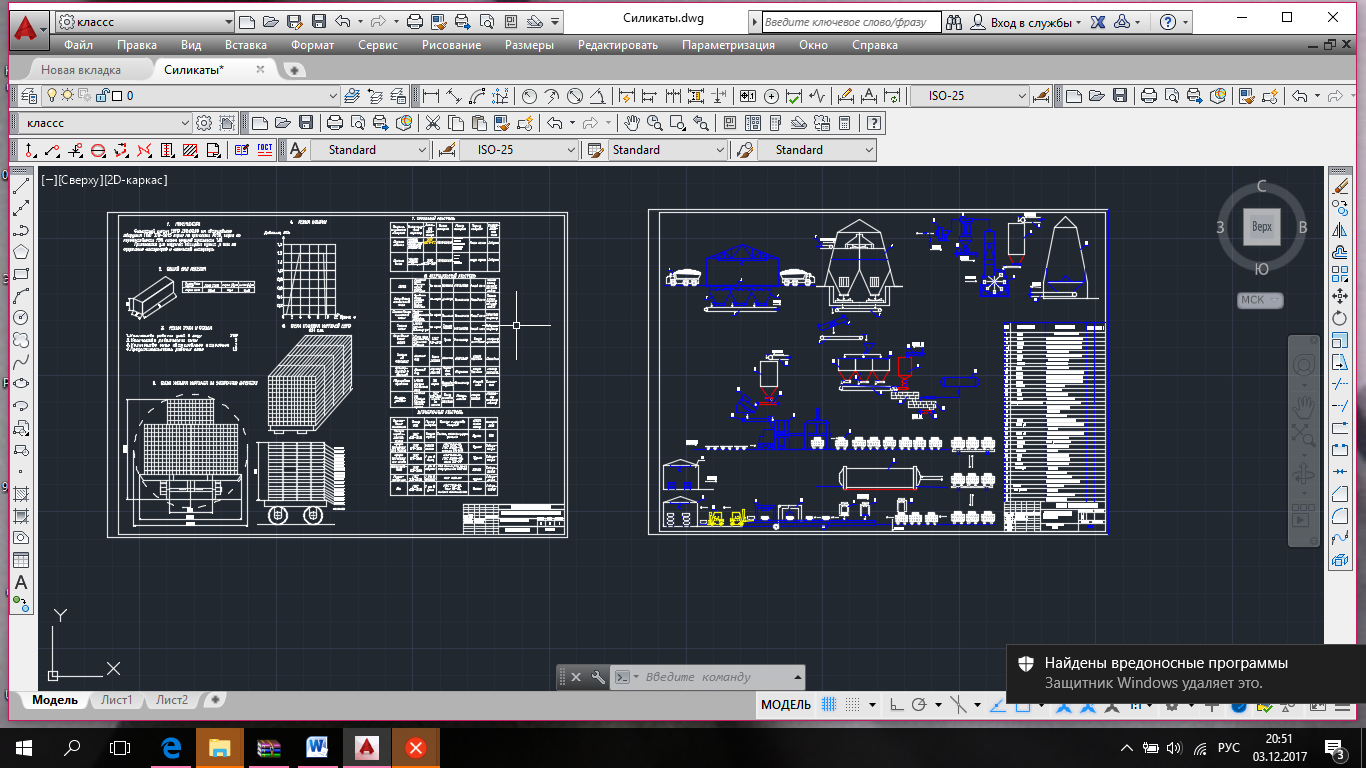1366x768 pixels.
Task: Toggle snap mode in status bar
Action: tap(852, 704)
